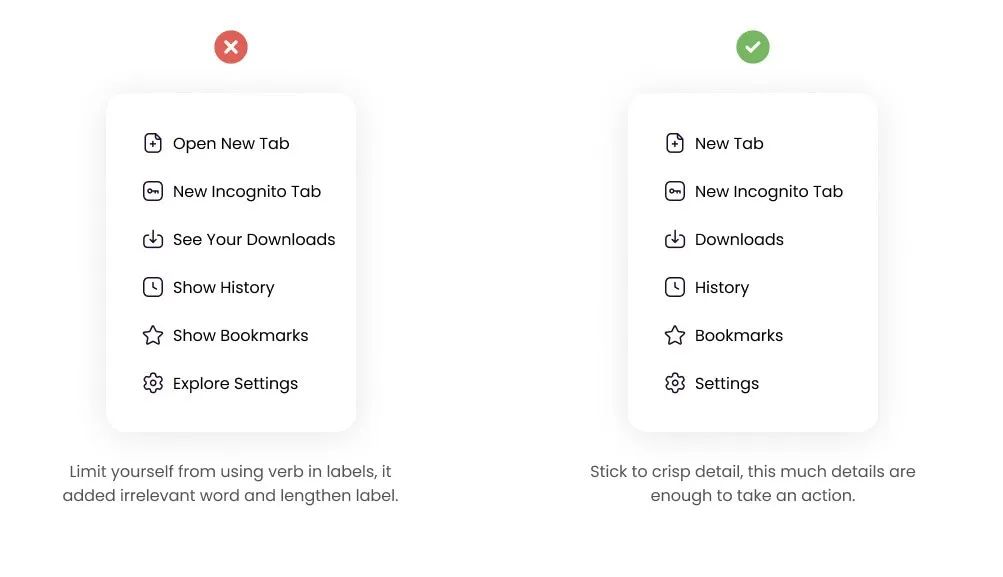Click the star icon beside Show Bookmarks
Viewport: 1003px width, 577px height.
click(153, 335)
